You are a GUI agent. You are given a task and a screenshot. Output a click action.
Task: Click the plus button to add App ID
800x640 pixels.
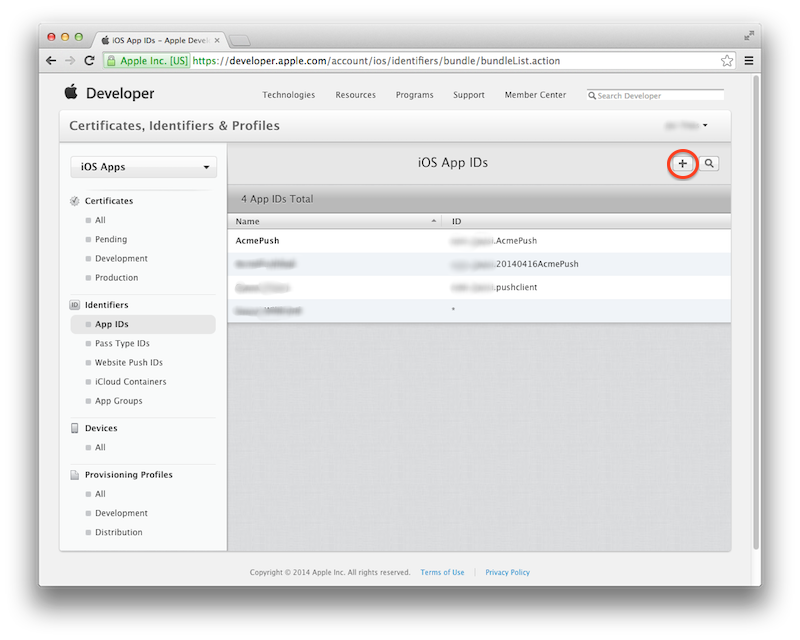pyautogui.click(x=682, y=163)
